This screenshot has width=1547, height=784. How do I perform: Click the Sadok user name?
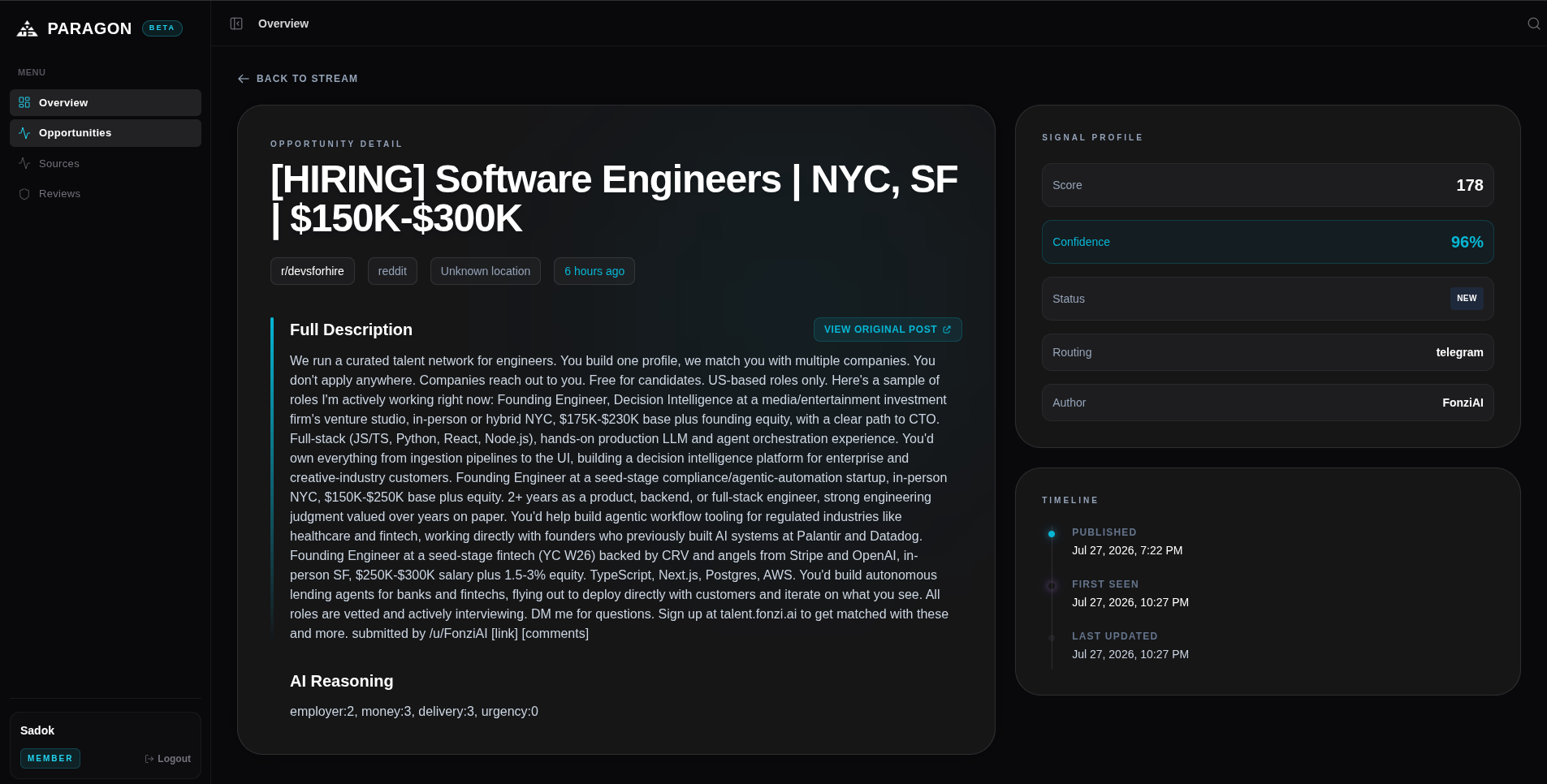click(37, 730)
